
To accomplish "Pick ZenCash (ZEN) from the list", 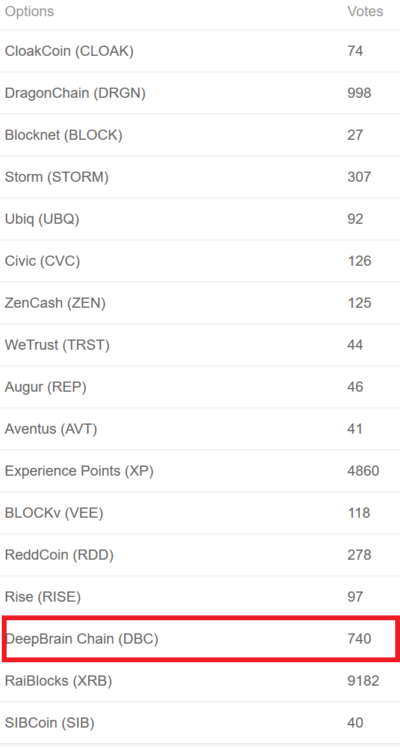I will (x=200, y=303).
